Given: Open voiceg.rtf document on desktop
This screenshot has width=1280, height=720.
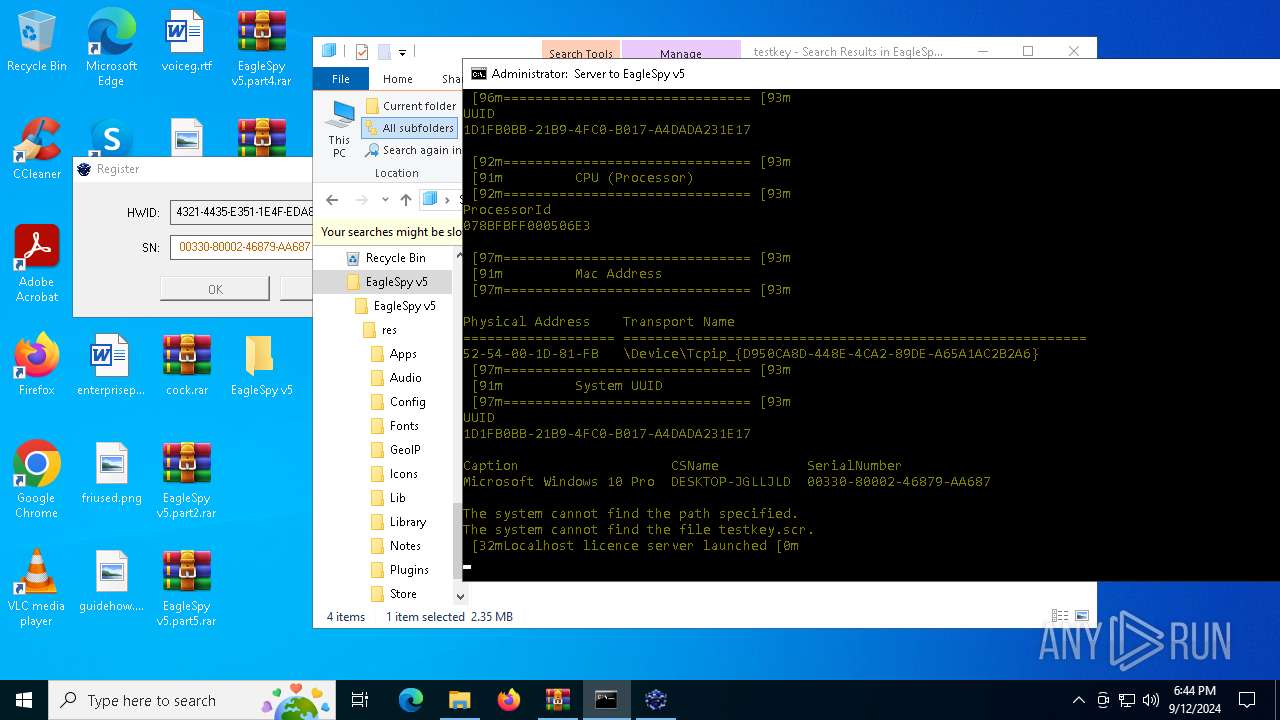Looking at the screenshot, I should [186, 42].
